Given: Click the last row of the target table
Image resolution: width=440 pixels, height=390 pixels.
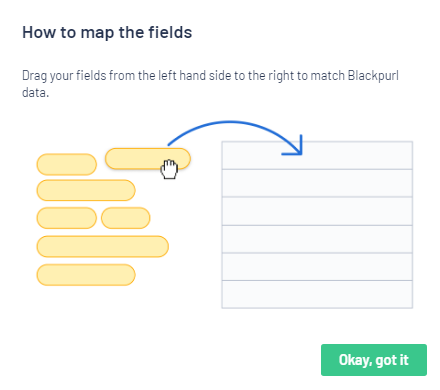Looking at the screenshot, I should point(317,294).
